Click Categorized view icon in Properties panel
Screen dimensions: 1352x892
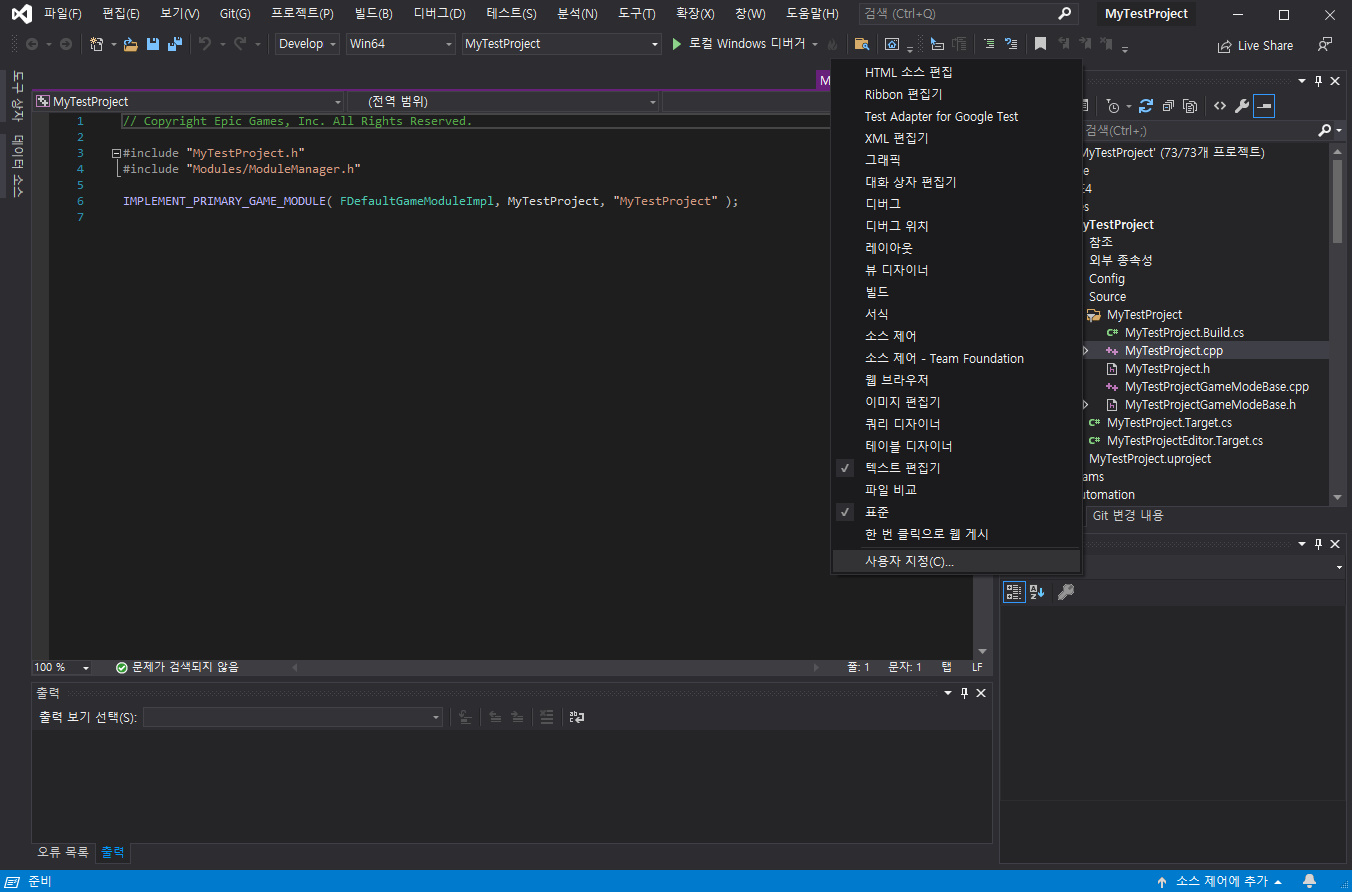click(x=1014, y=592)
